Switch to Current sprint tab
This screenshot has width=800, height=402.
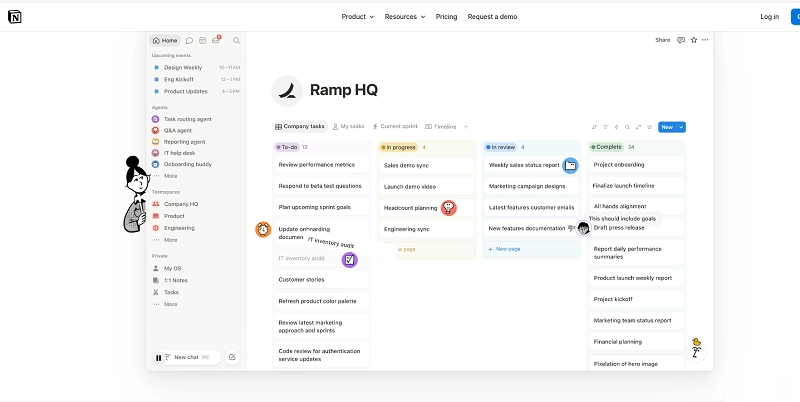coord(395,127)
